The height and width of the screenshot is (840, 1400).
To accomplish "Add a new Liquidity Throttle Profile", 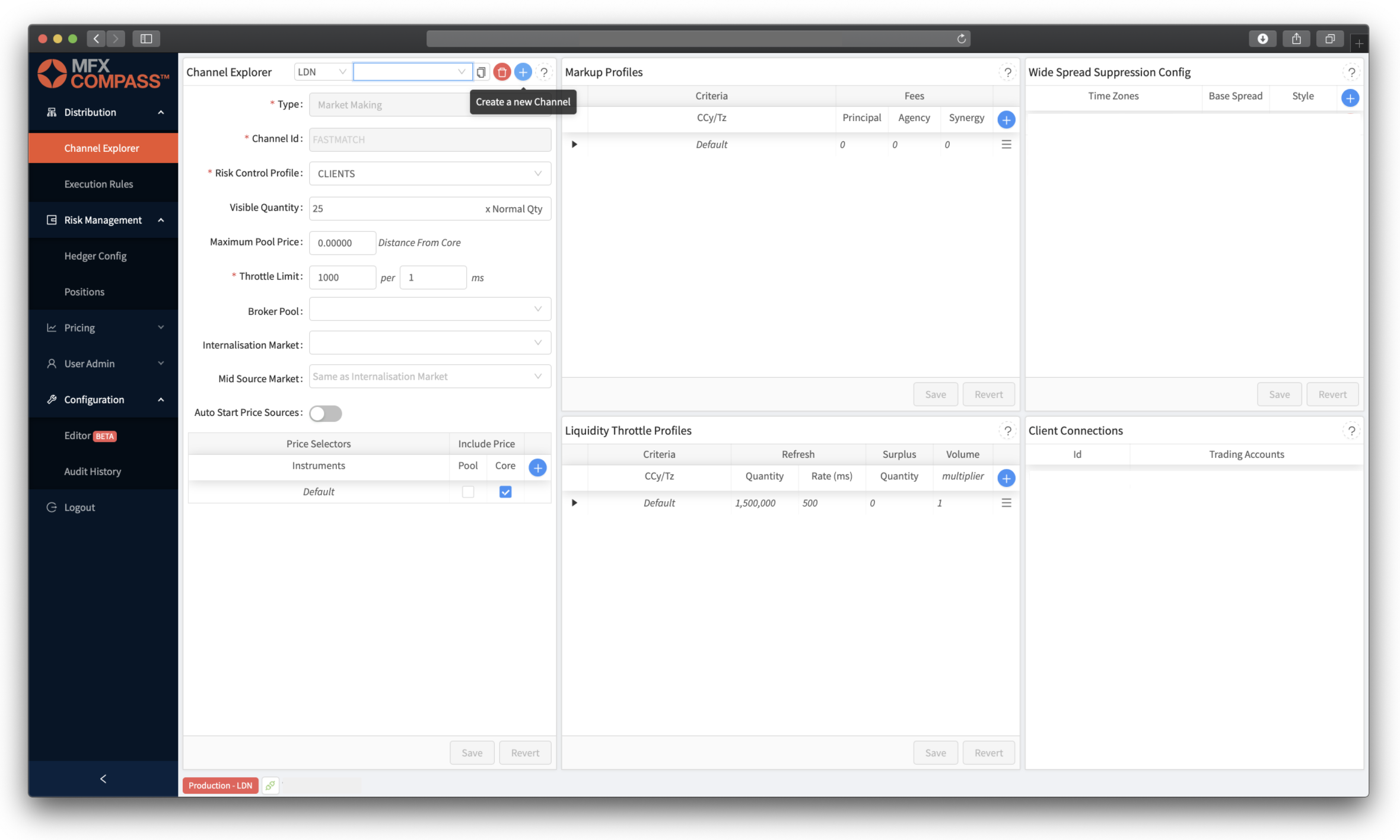I will [x=1006, y=478].
